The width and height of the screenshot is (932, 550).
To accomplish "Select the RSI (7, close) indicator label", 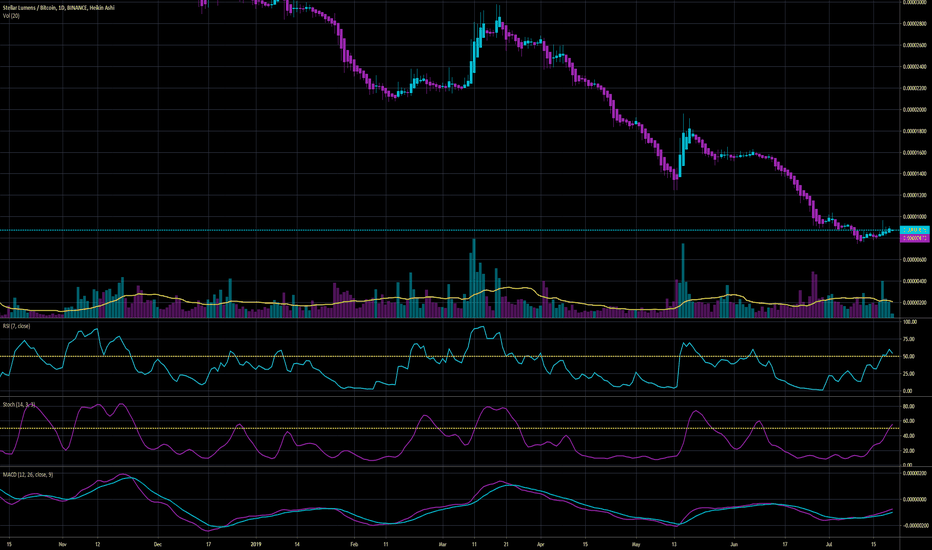I will pyautogui.click(x=16, y=326).
